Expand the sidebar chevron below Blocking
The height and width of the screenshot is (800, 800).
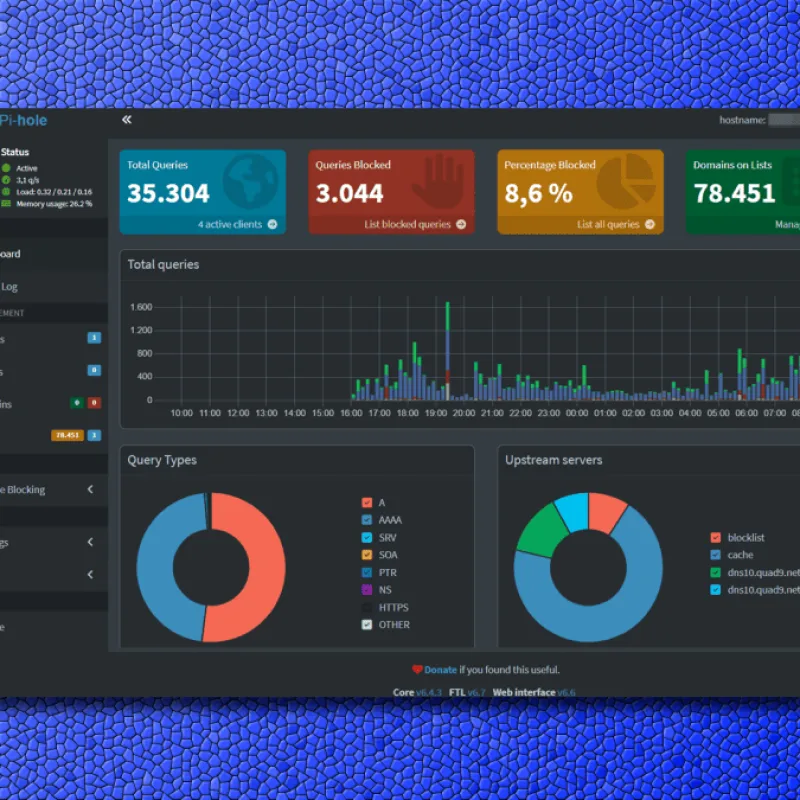tap(90, 542)
